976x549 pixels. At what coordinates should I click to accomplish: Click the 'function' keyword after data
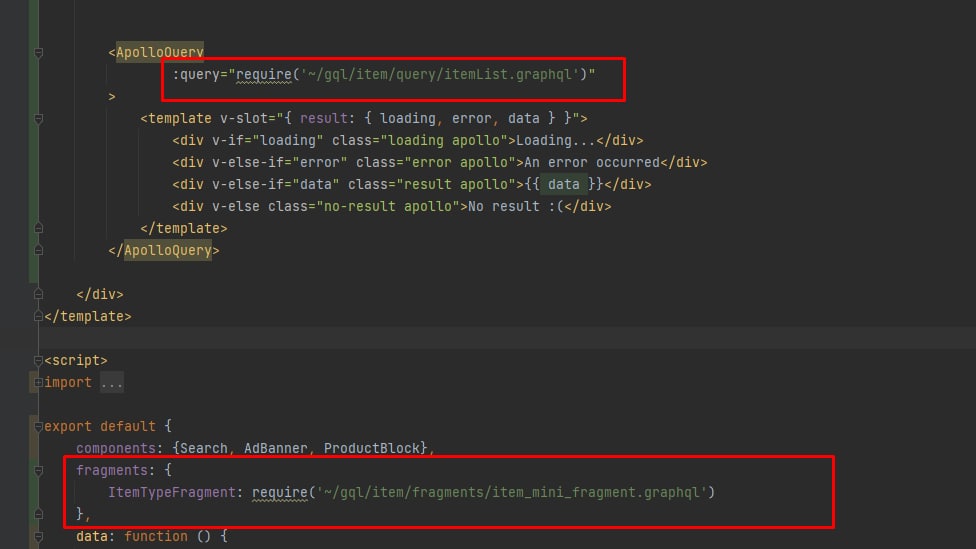point(156,536)
